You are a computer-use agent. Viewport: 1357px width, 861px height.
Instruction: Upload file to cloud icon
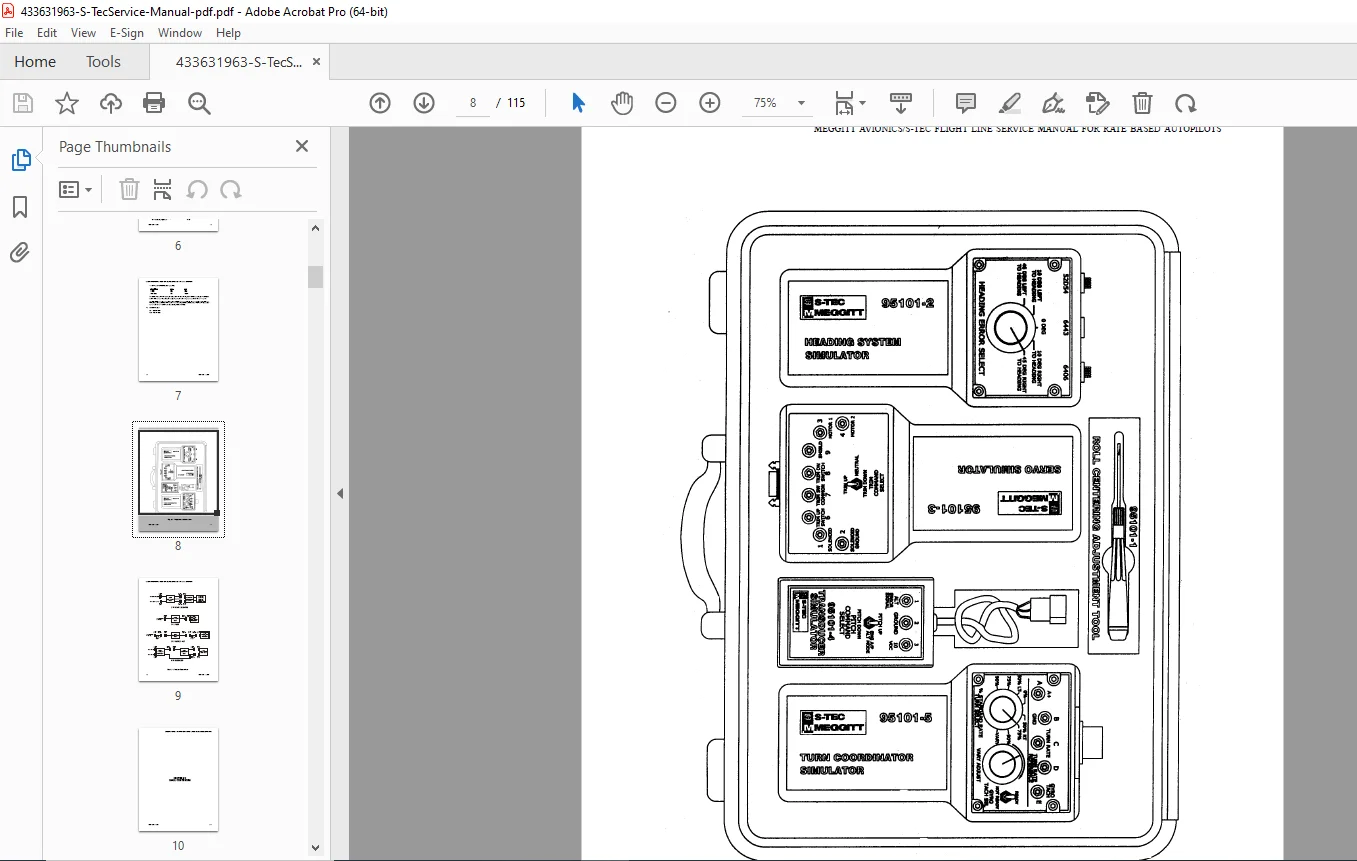(110, 103)
